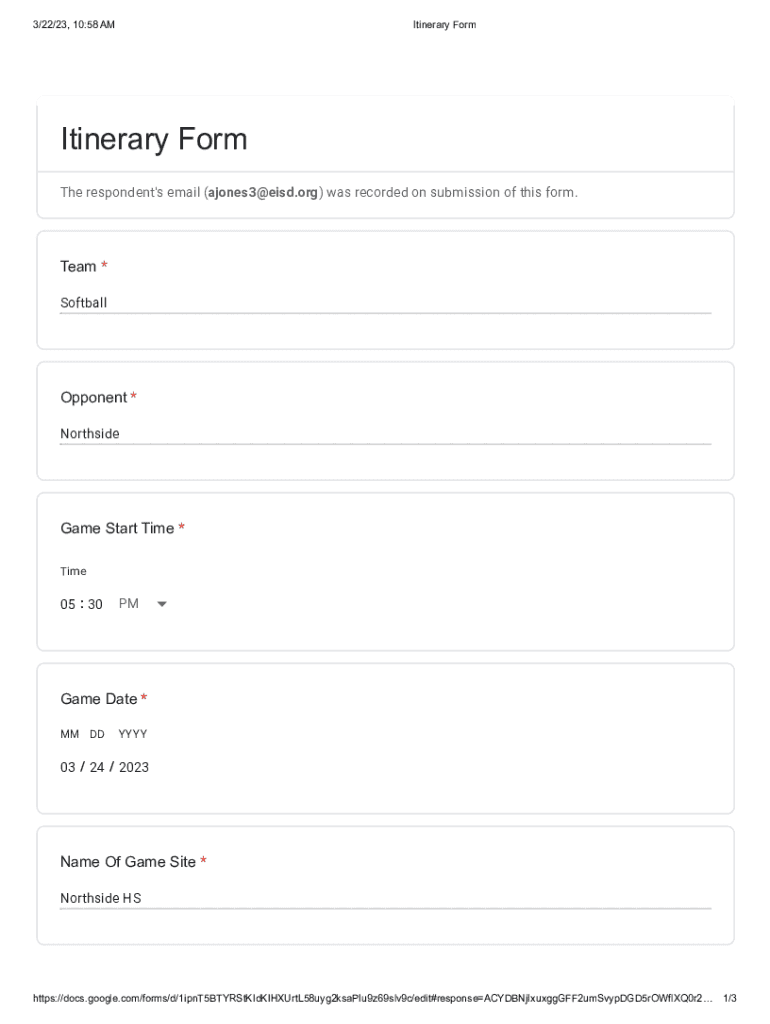This screenshot has height=1024, width=770.
Task: Click the hour value 05
Action: tap(68, 605)
